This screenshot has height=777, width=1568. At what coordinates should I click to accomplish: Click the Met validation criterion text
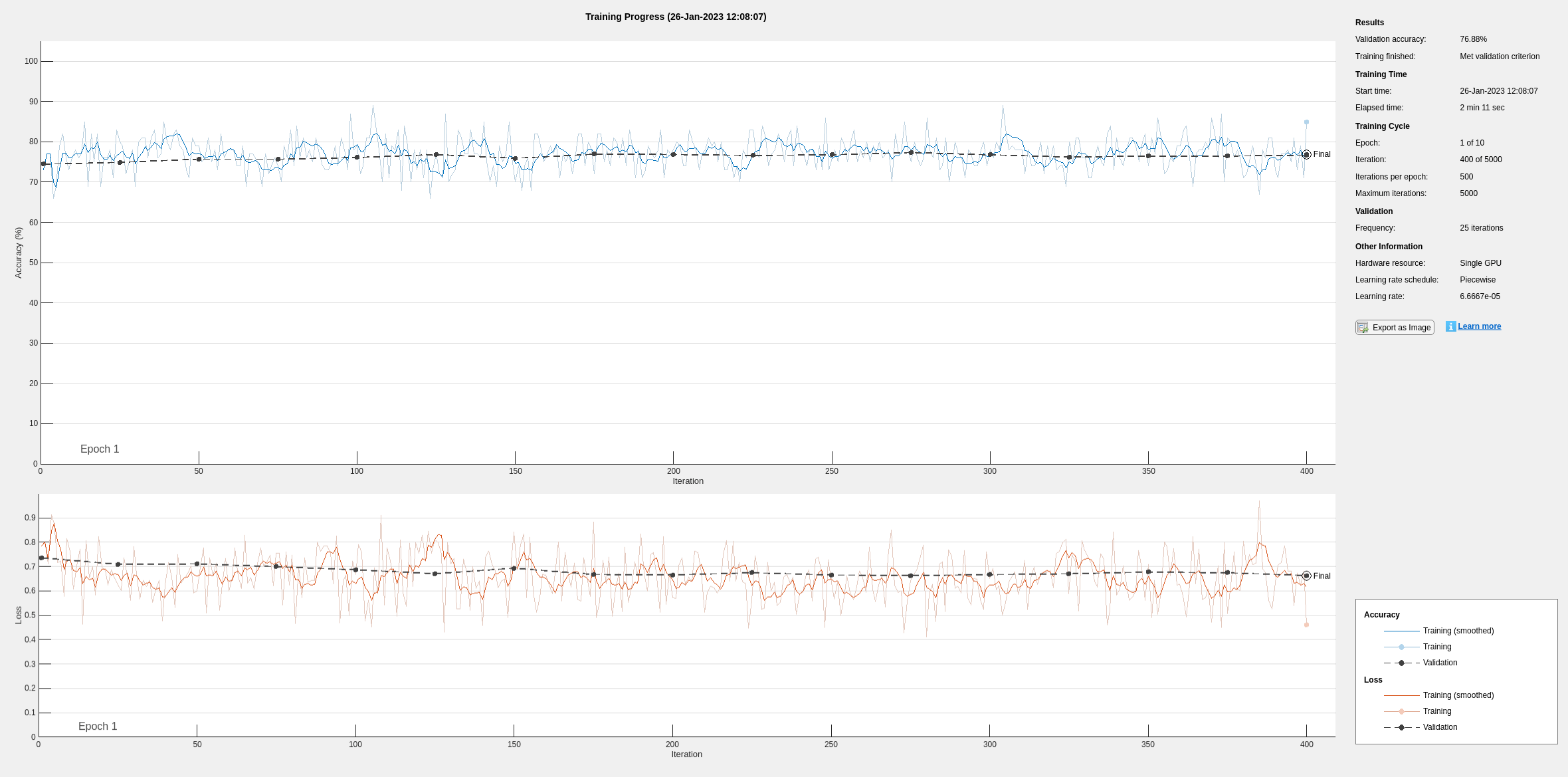click(x=1499, y=56)
